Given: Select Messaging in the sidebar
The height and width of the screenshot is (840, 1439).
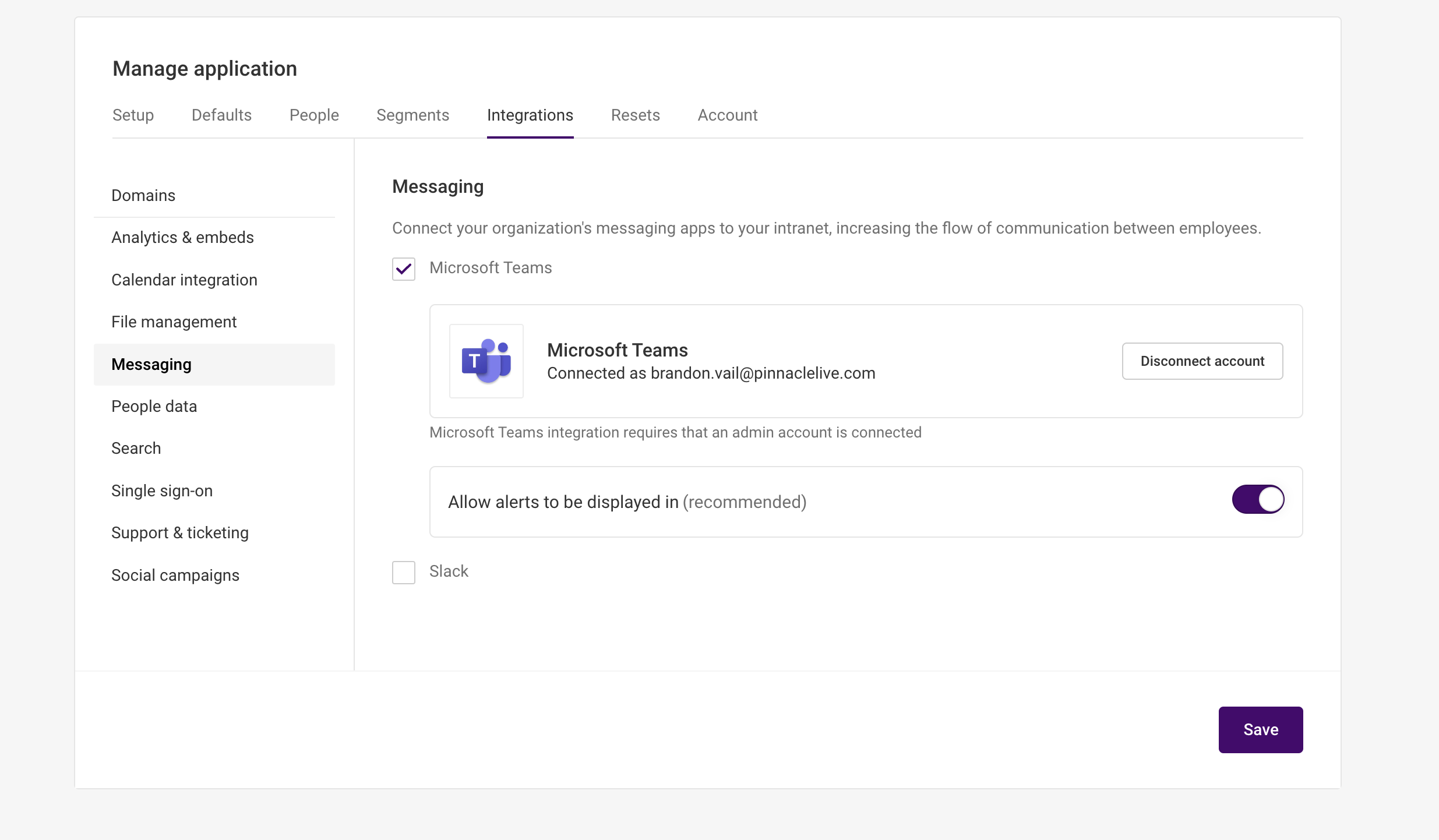Looking at the screenshot, I should point(214,365).
